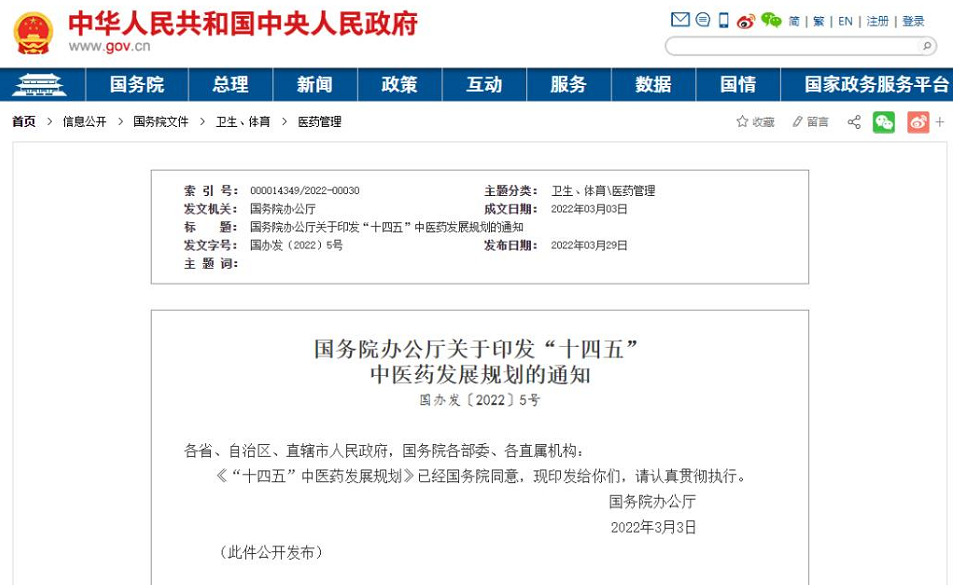954x585 pixels.
Task: Share article via red Weibo button
Action: coord(918,122)
